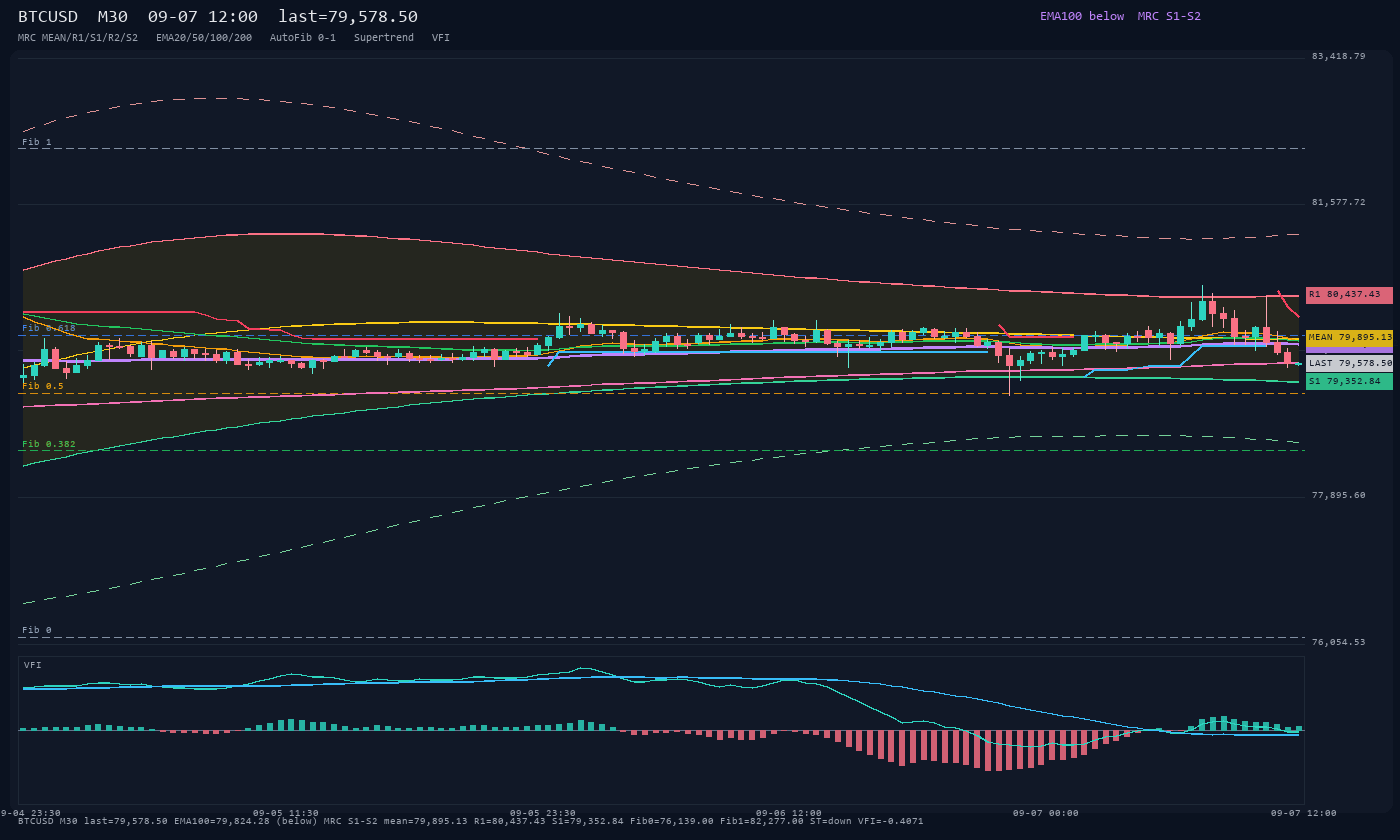This screenshot has width=1400, height=840.
Task: Click the 'Fib 0.5' level label
Action: [43, 386]
